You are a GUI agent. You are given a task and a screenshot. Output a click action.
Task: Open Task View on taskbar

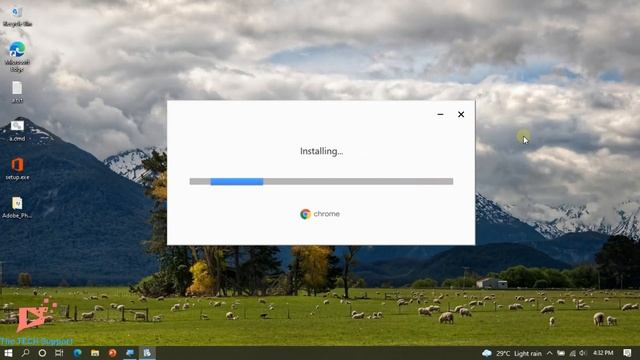point(59,353)
